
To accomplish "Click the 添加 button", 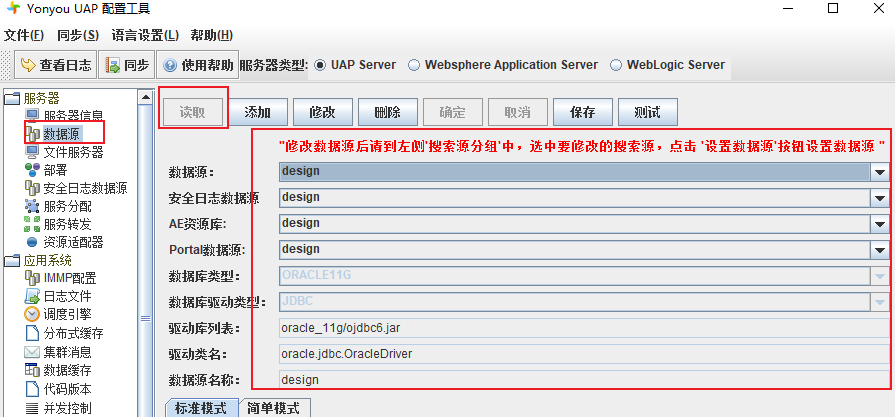I will pyautogui.click(x=257, y=112).
